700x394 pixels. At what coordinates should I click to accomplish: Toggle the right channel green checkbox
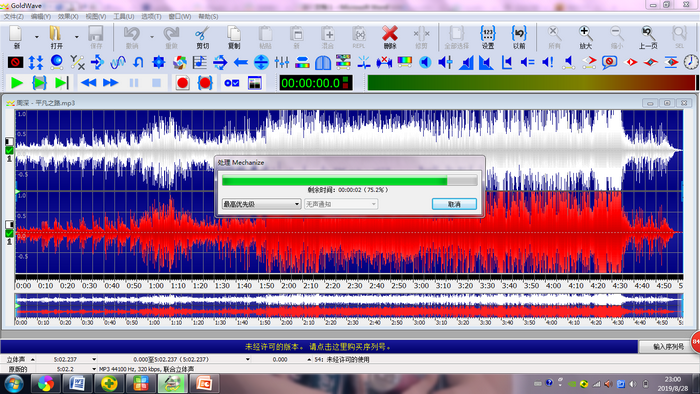click(x=9, y=233)
